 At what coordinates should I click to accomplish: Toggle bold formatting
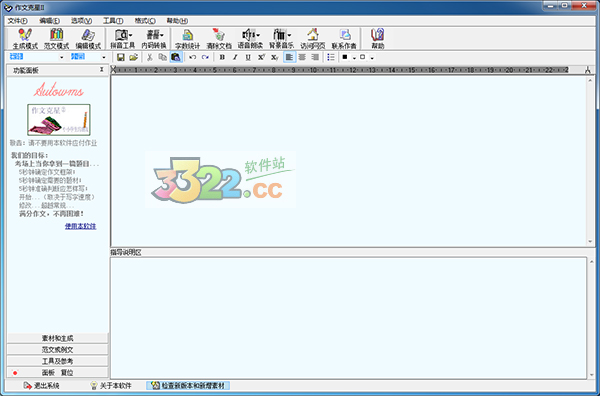[x=222, y=57]
